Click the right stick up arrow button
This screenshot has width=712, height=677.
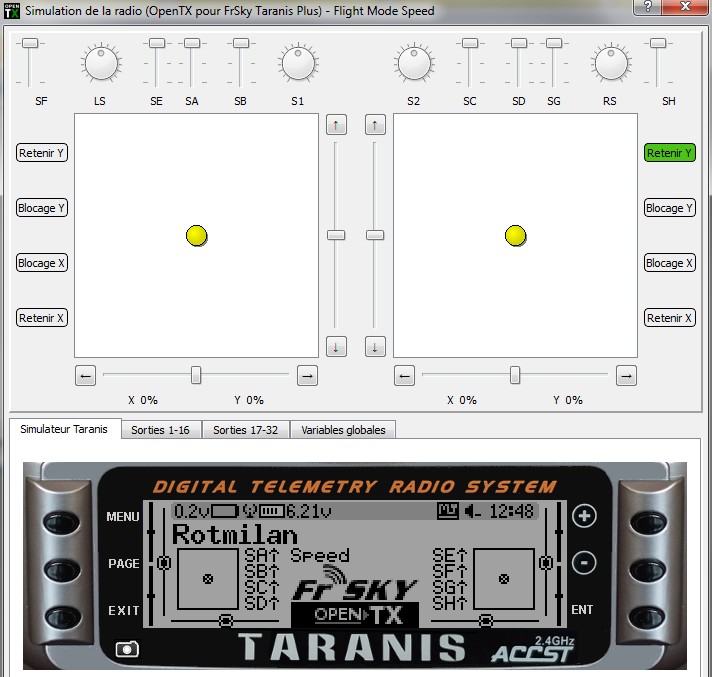[375, 125]
